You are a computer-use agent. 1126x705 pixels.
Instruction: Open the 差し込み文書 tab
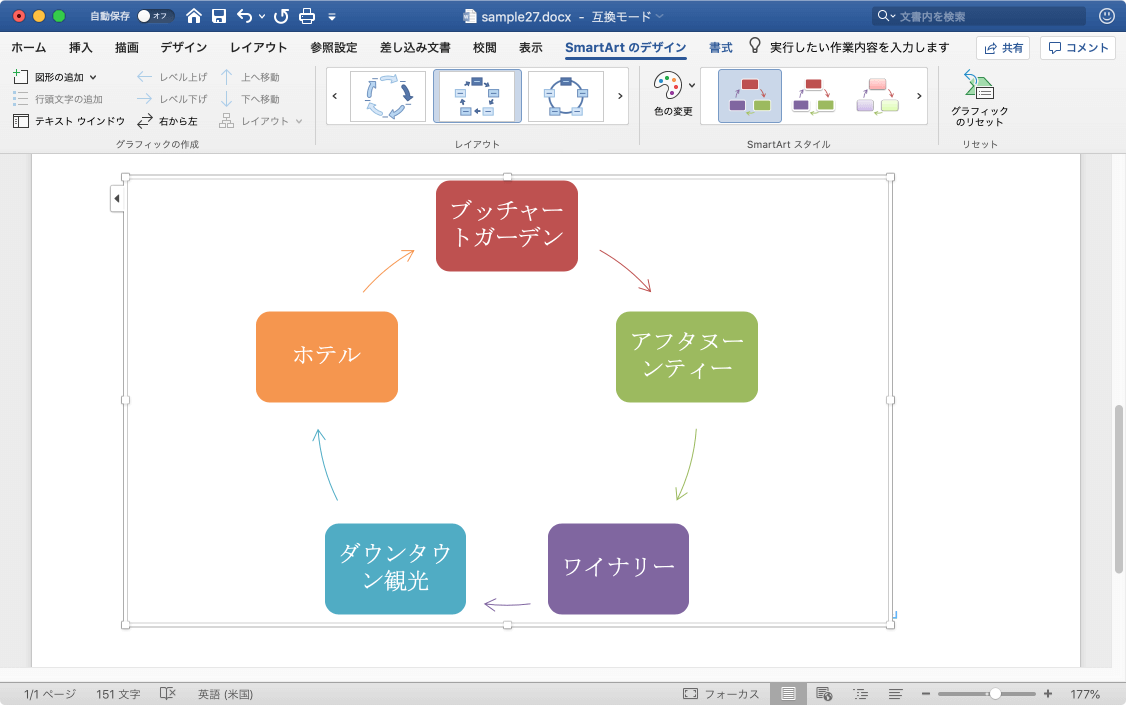pos(415,47)
